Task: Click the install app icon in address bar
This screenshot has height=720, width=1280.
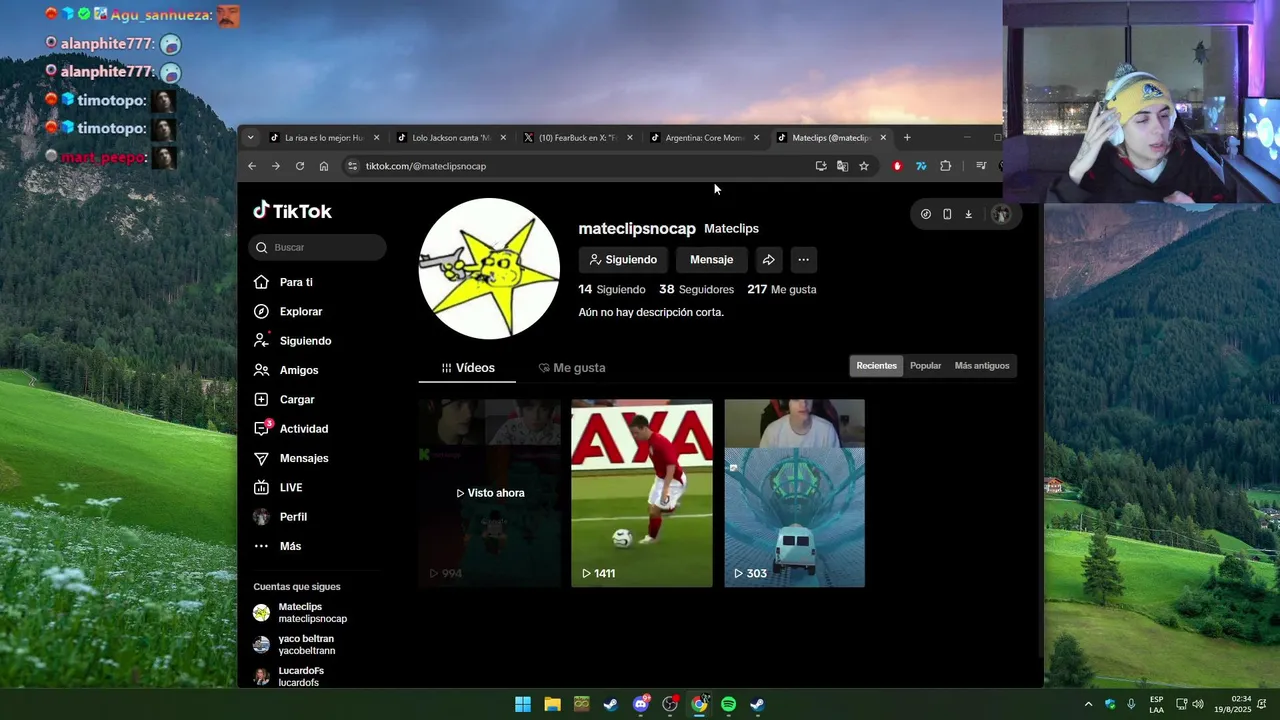Action: pos(821,166)
